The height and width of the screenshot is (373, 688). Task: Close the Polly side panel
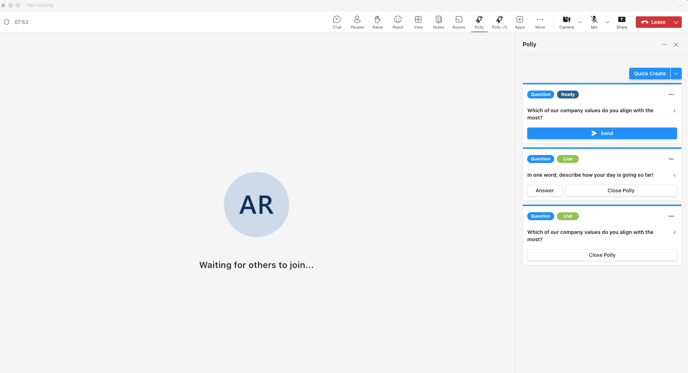coord(676,44)
